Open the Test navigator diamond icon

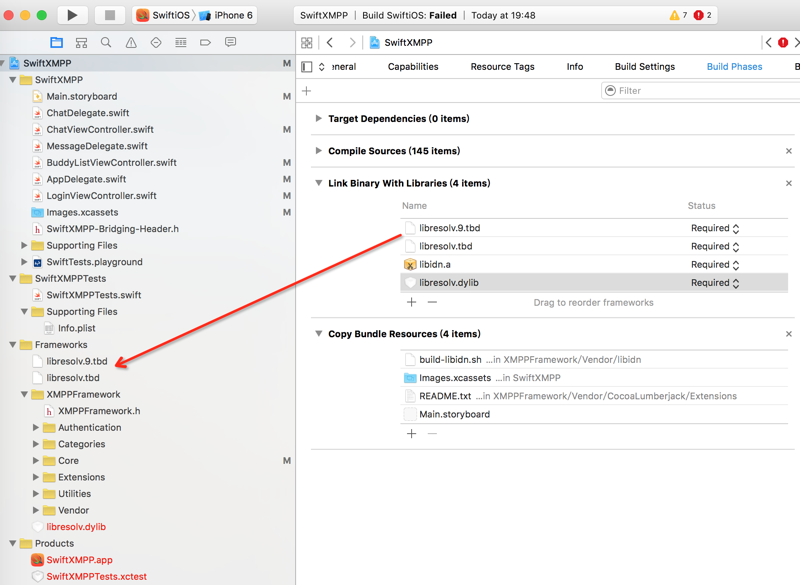coord(156,42)
